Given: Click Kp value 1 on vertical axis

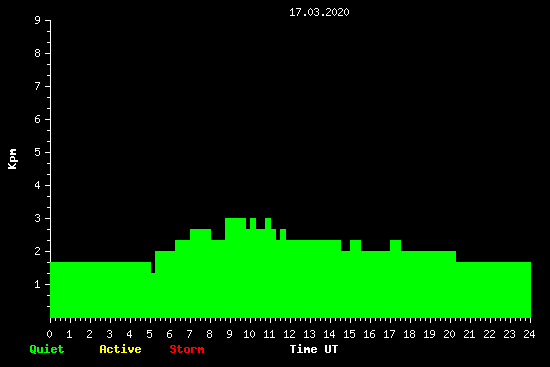Looking at the screenshot, I should click(x=38, y=284).
